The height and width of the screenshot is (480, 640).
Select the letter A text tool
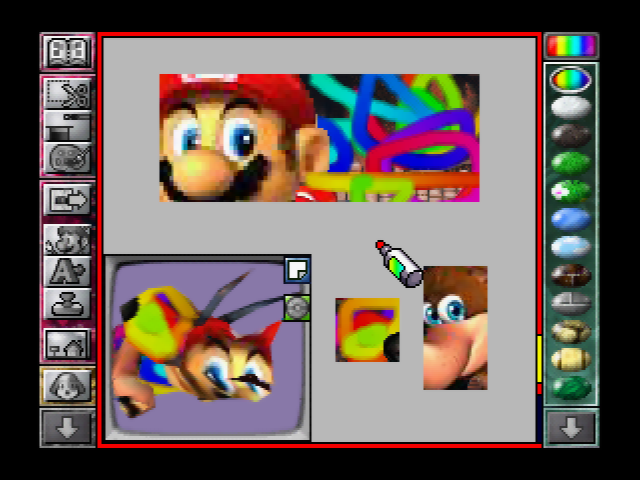tap(68, 271)
